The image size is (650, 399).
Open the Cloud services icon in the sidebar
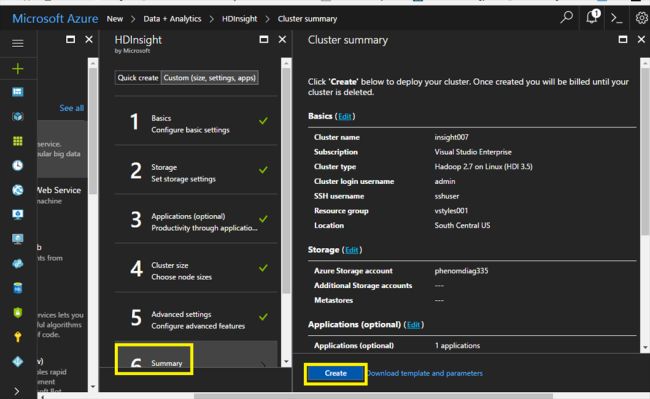tap(17, 264)
